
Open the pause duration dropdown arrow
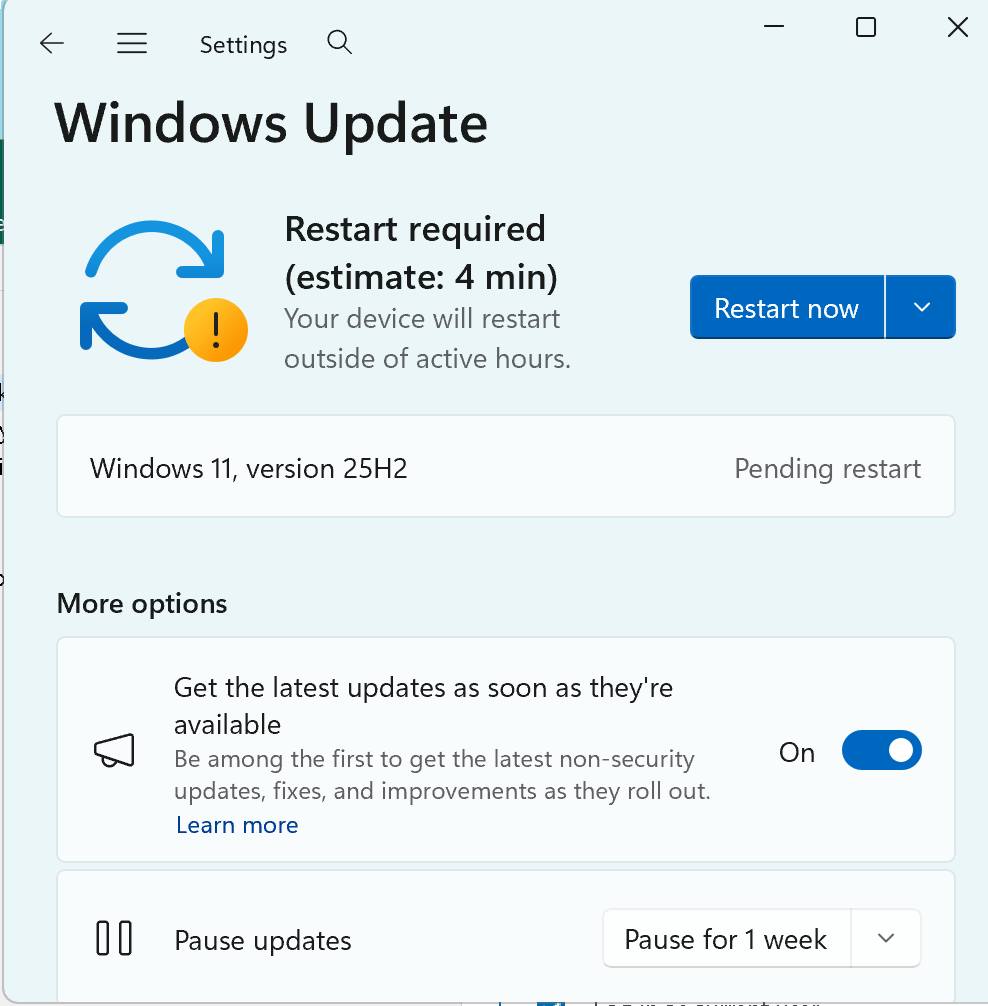(885, 938)
